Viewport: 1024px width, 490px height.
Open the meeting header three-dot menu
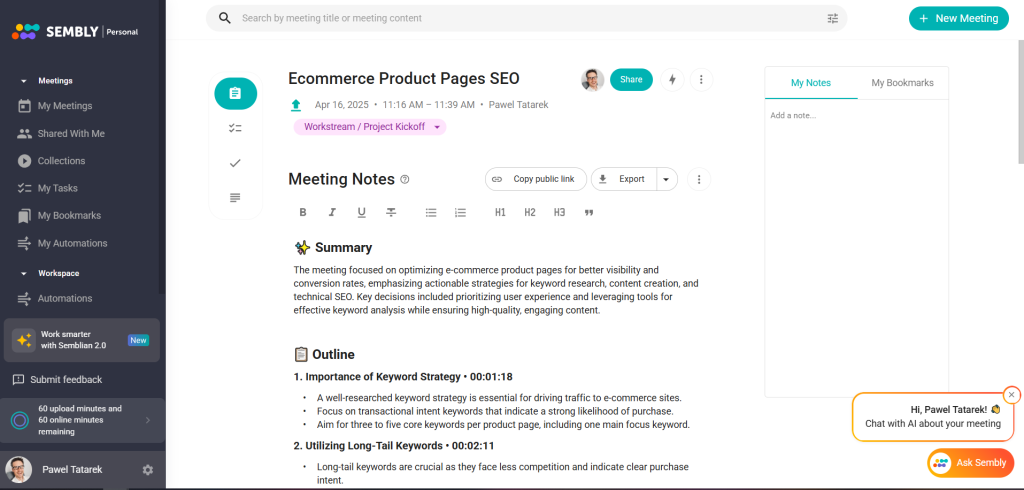701,80
